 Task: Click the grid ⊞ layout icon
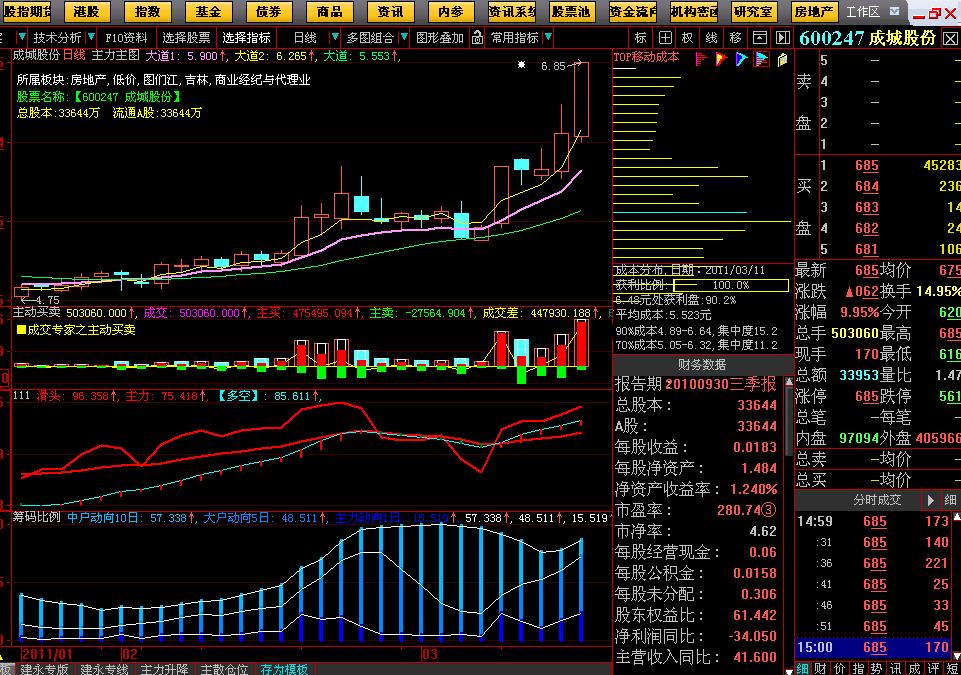pyautogui.click(x=665, y=38)
